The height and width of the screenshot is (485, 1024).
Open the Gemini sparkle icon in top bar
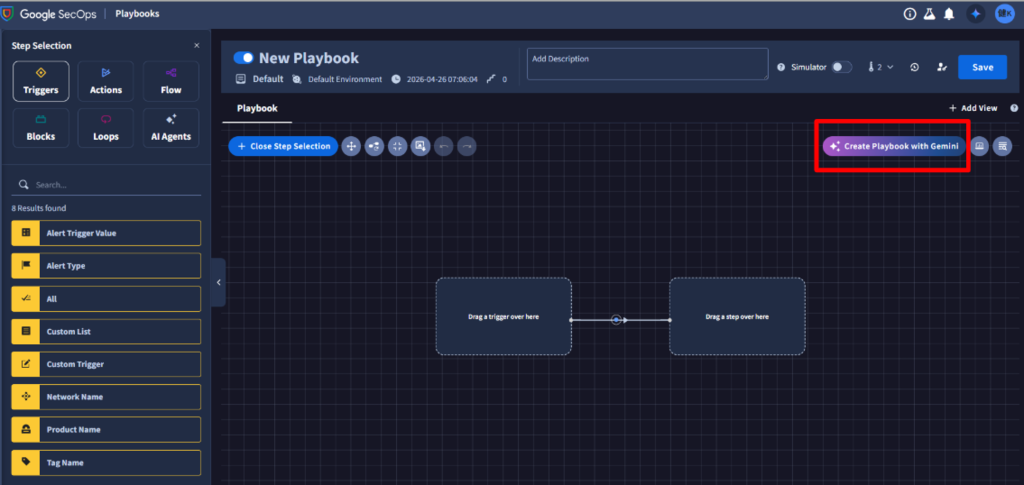[976, 14]
